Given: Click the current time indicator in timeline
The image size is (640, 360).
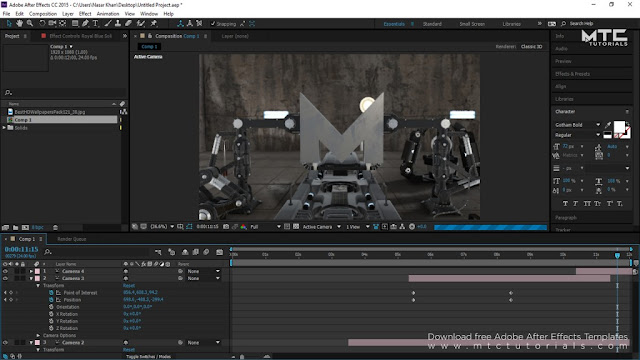Looking at the screenshot, I should [x=617, y=255].
